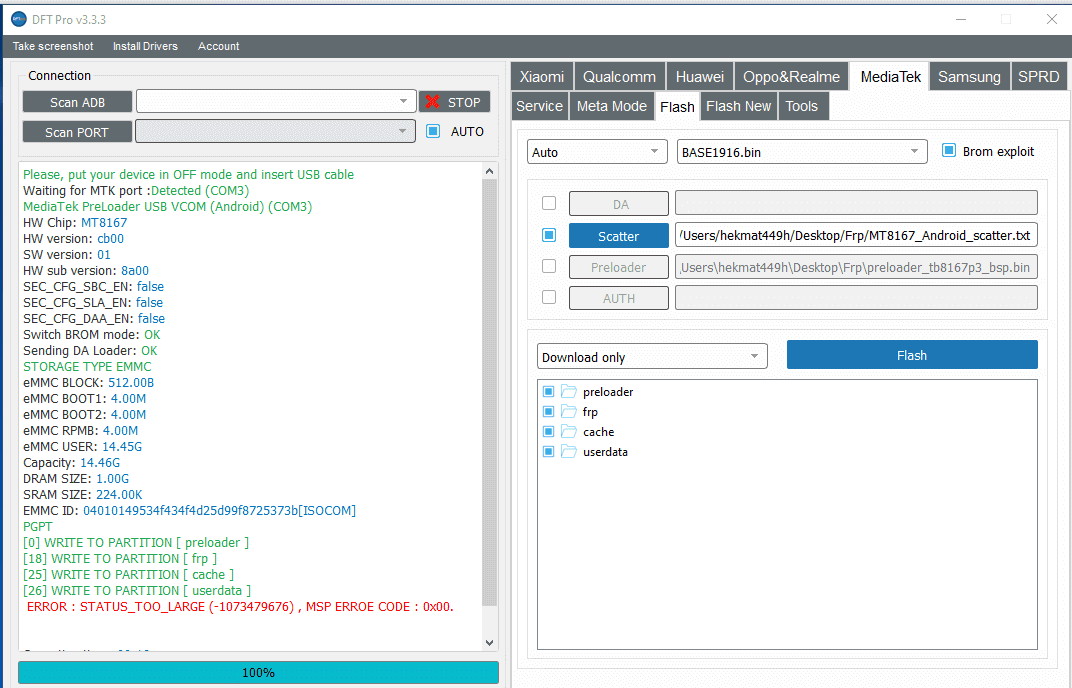Image resolution: width=1072 pixels, height=688 pixels.
Task: Click the blue Flash button
Action: click(912, 355)
